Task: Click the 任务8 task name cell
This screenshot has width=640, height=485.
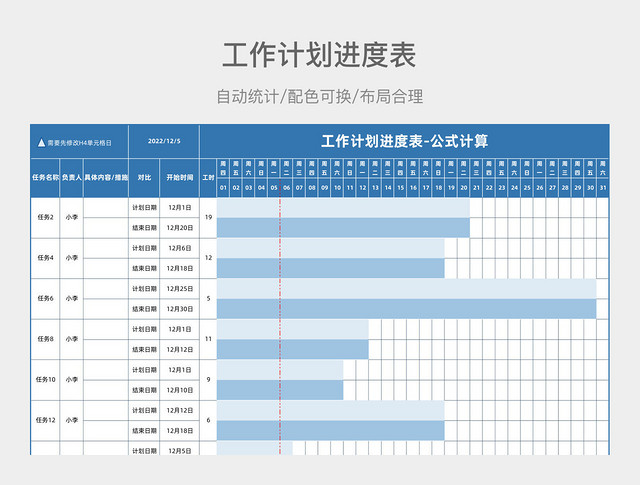Action: coord(45,339)
